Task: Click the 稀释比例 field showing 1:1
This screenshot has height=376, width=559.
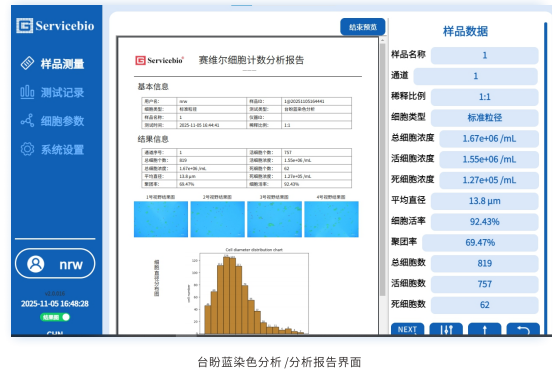Action: click(484, 97)
